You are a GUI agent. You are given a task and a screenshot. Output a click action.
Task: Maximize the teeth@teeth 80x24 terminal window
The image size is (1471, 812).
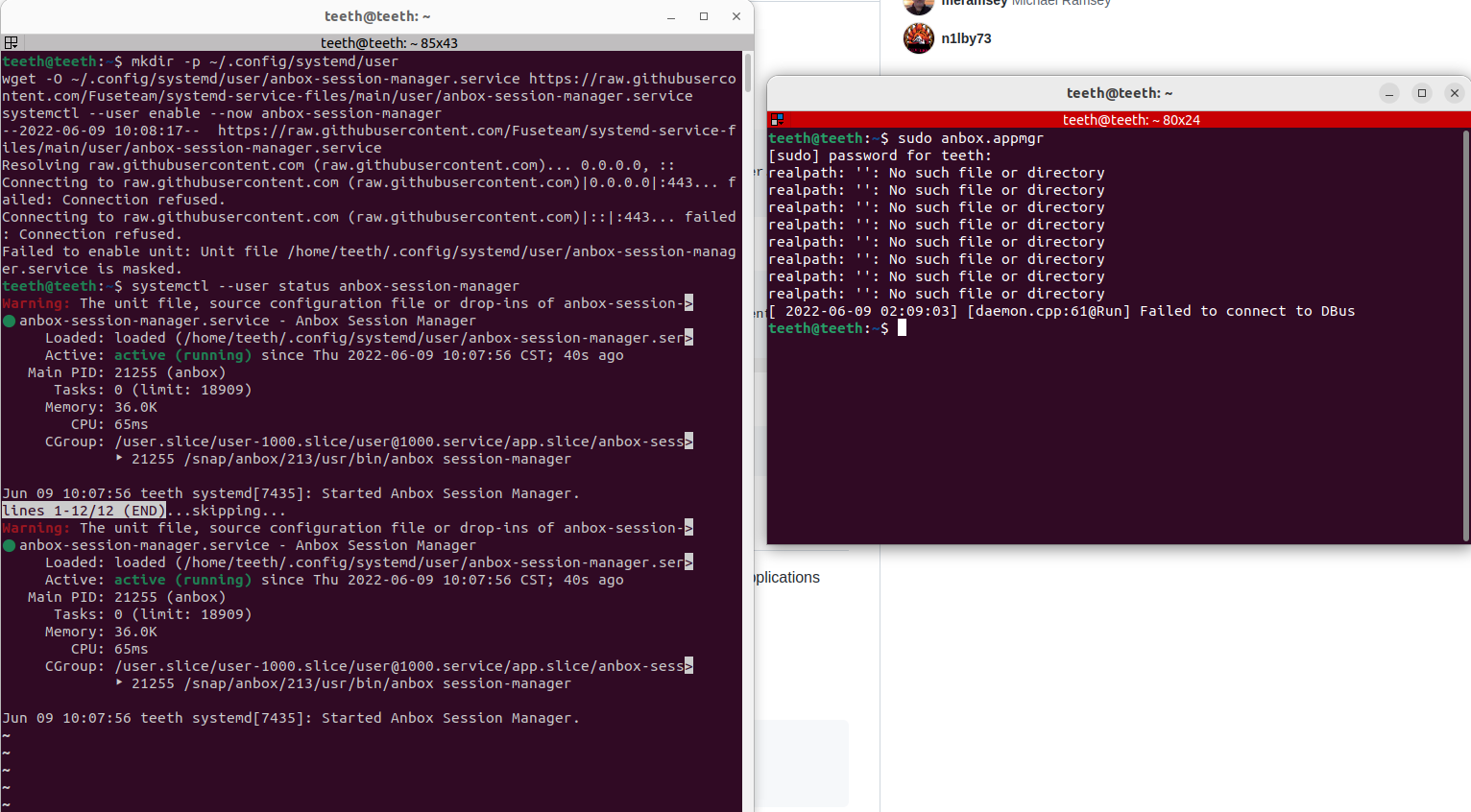click(1421, 93)
